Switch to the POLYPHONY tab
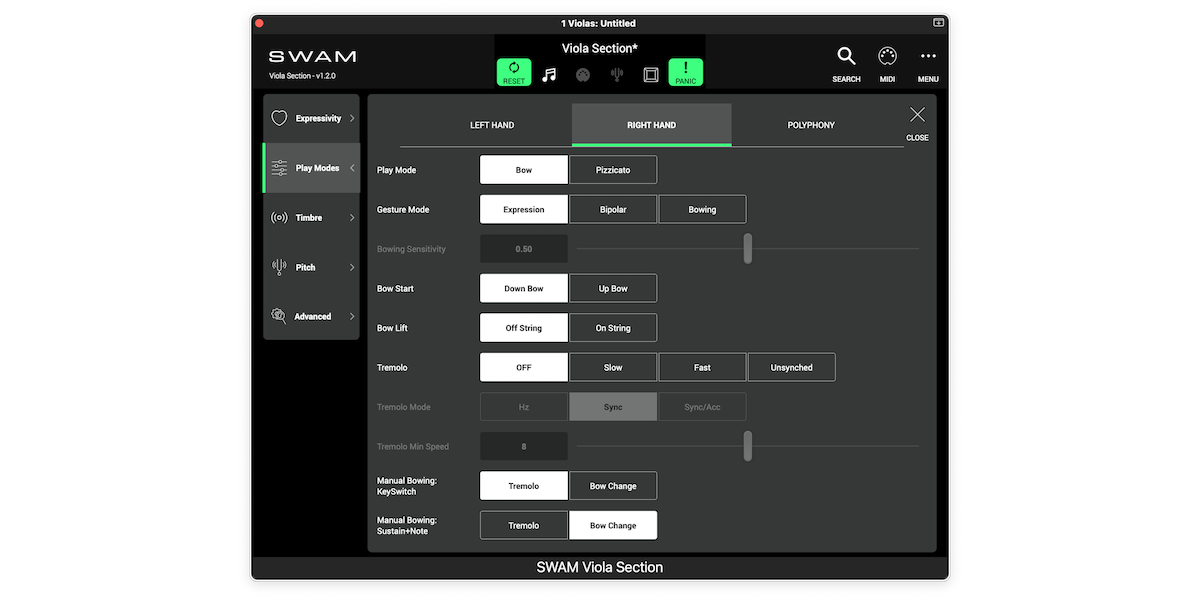This screenshot has height=600, width=1200. pos(811,125)
